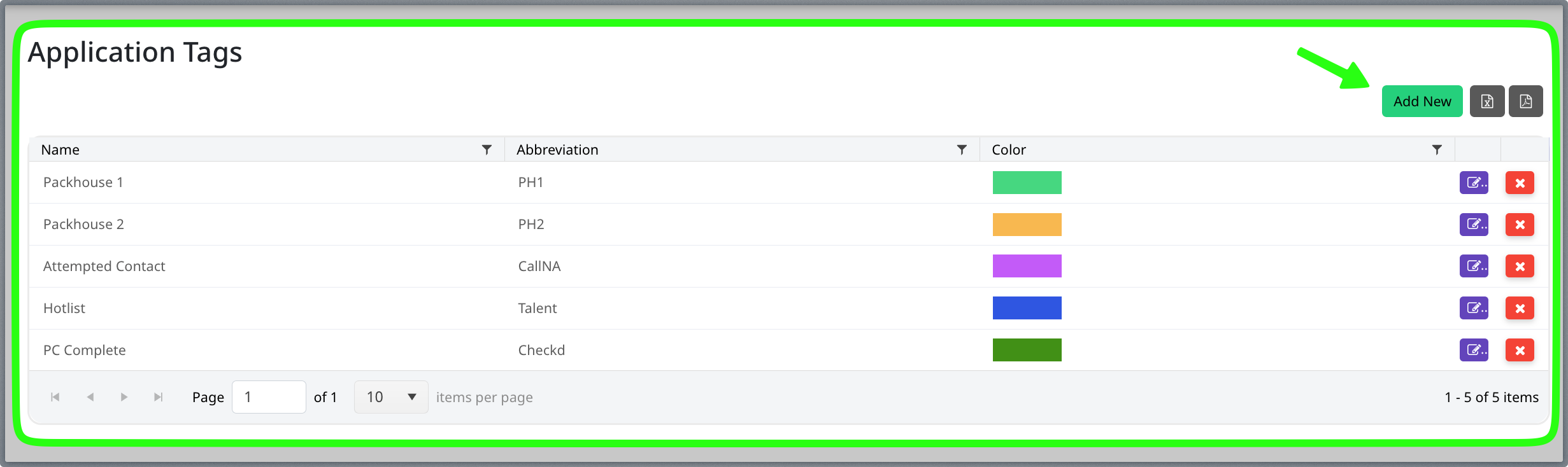Select the Packhouse 2 name cell
This screenshot has height=467, width=1568.
267,225
